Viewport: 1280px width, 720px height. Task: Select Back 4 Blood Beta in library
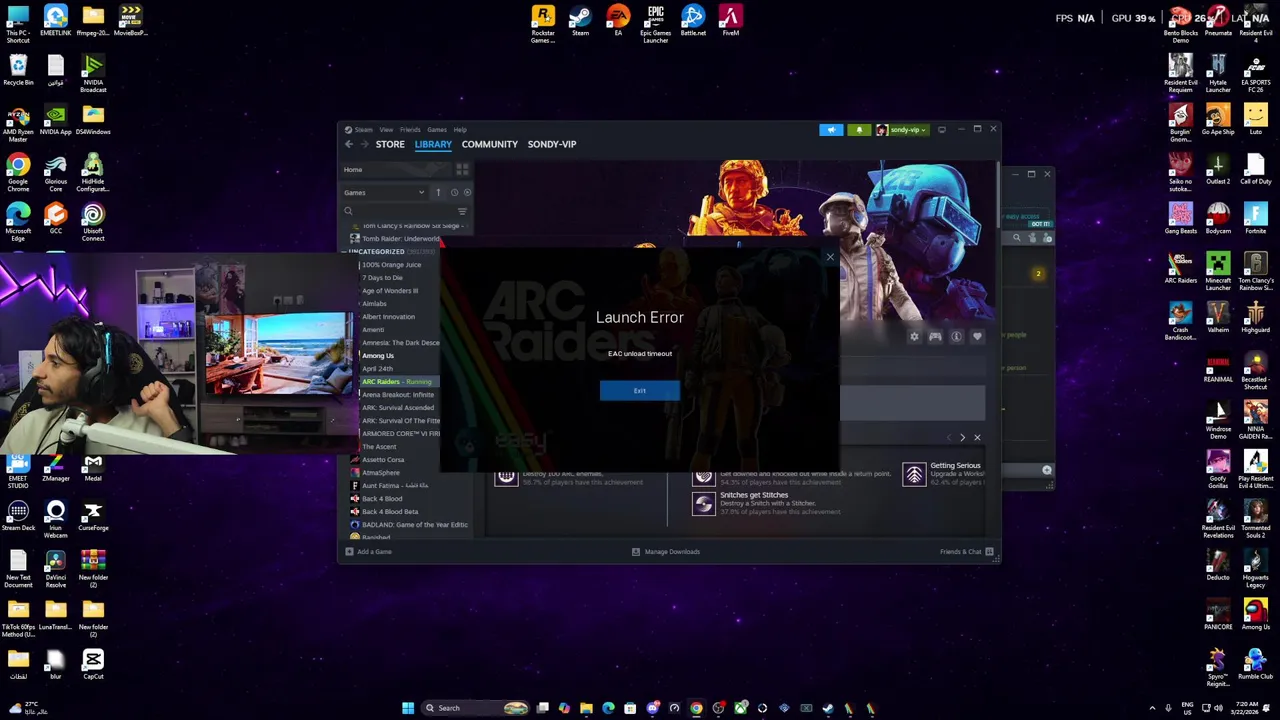pyautogui.click(x=390, y=512)
